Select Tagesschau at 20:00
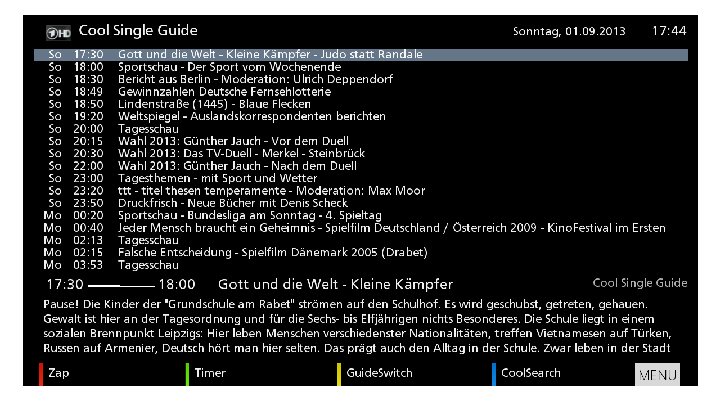Image resolution: width=720 pixels, height=405 pixels. (148, 128)
